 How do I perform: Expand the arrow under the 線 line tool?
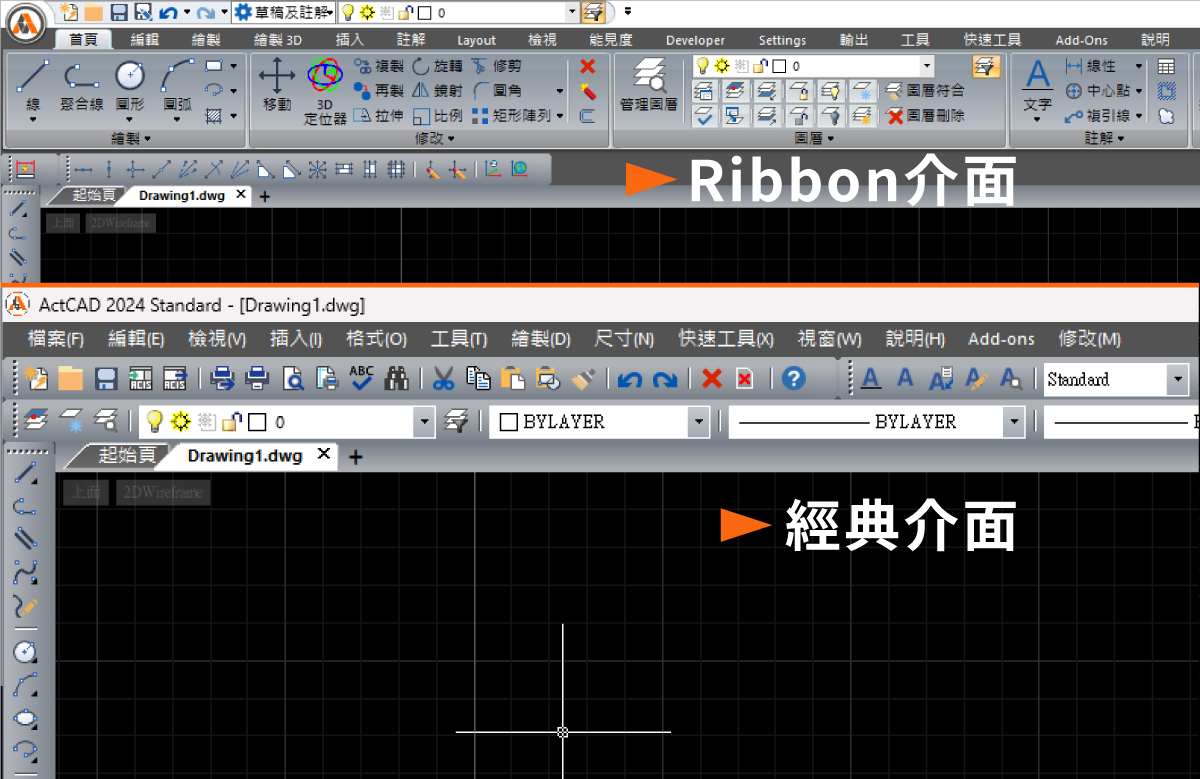click(x=33, y=119)
